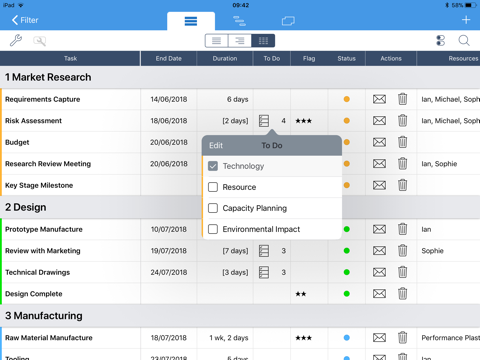
Task: Email the Risk Assessment task
Action: [379, 120]
